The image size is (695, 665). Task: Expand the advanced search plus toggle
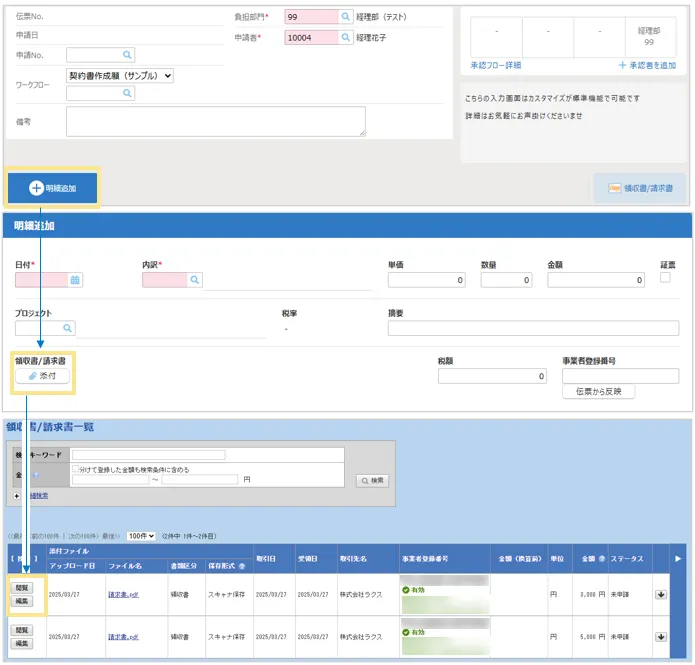(x=16, y=495)
